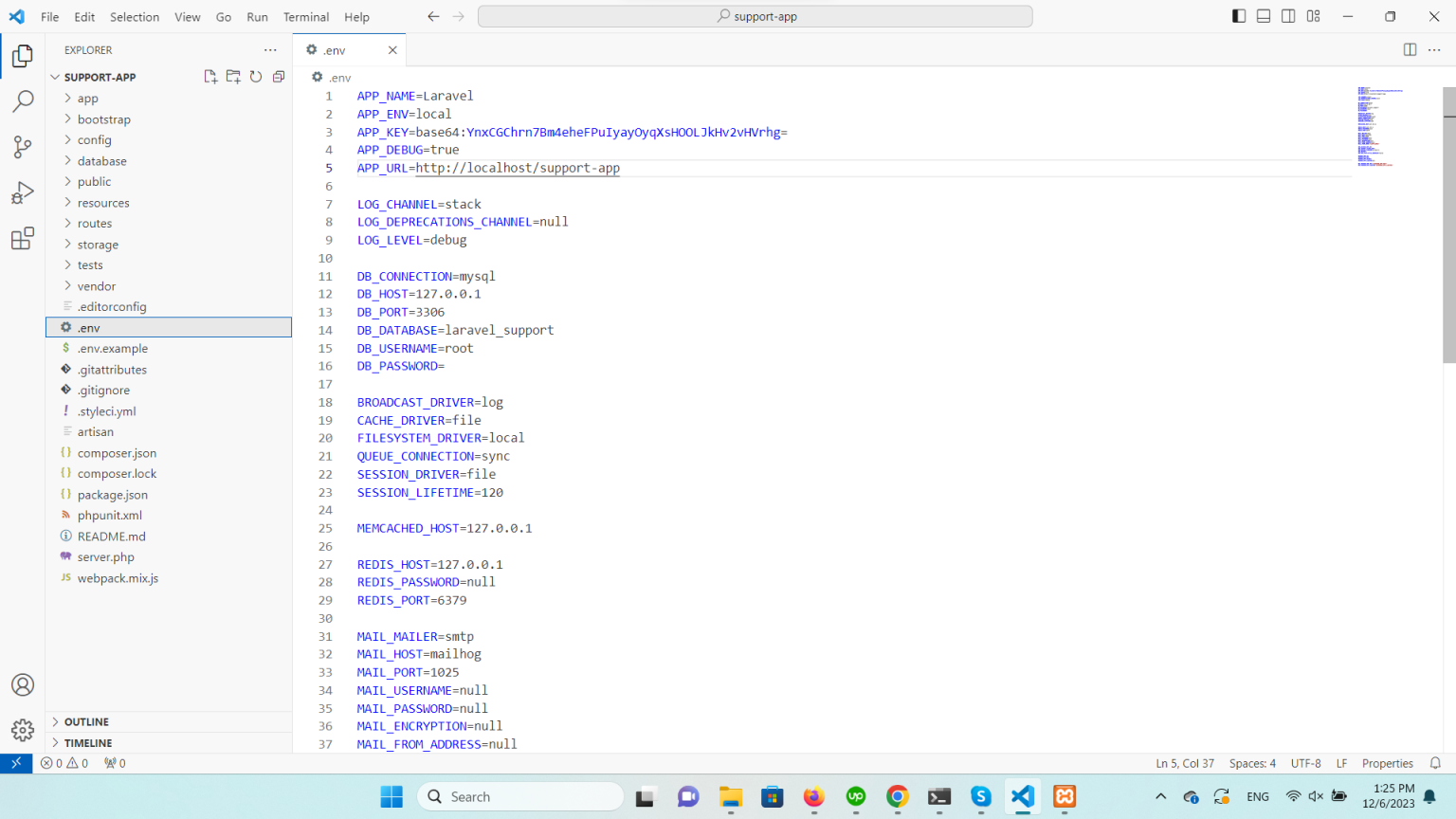
Task: Change indentation via Spaces: 4 indicator
Action: pyautogui.click(x=1252, y=763)
